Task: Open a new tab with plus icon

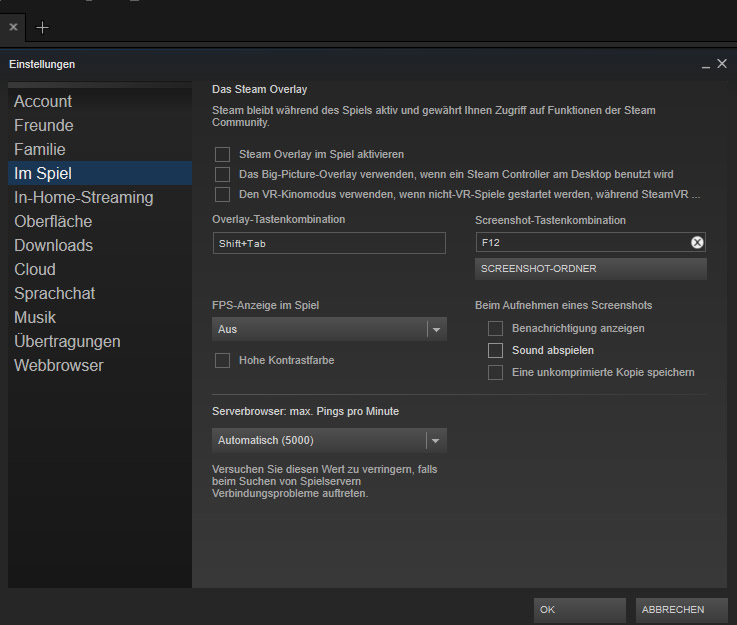Action: (42, 28)
